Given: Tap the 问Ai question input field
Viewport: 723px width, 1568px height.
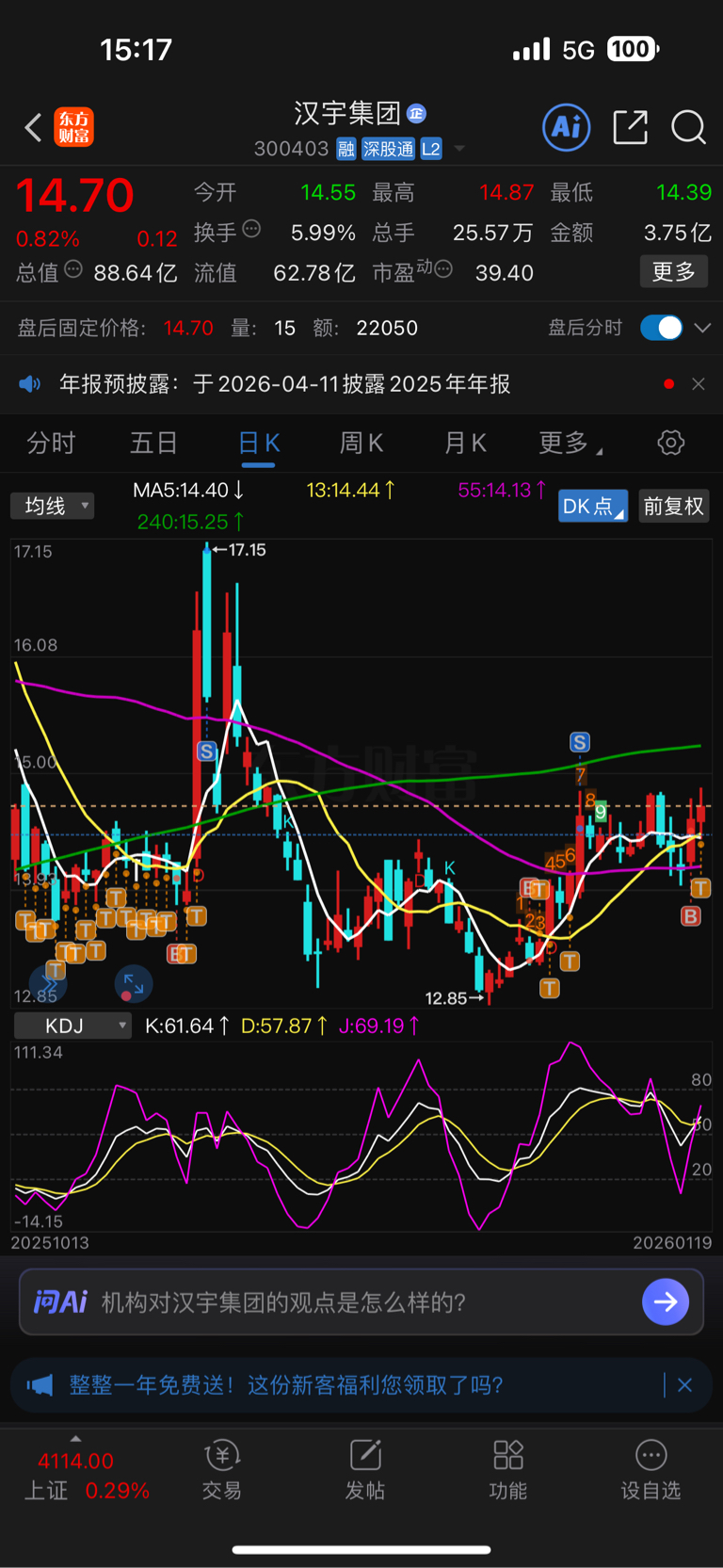Looking at the screenshot, I should click(361, 1301).
